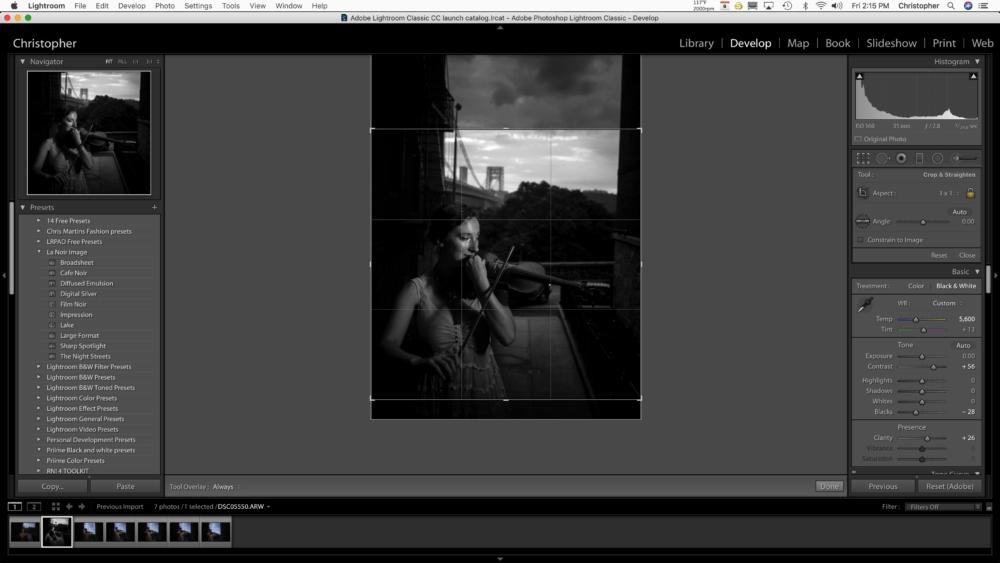Adjust the Clarity slider handle

pyautogui.click(x=927, y=439)
